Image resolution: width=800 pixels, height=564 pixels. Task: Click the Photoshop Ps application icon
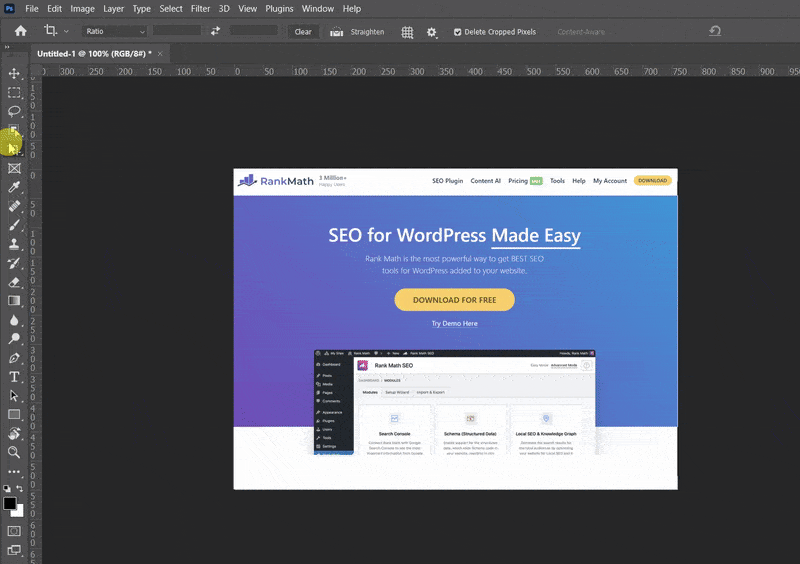click(9, 9)
